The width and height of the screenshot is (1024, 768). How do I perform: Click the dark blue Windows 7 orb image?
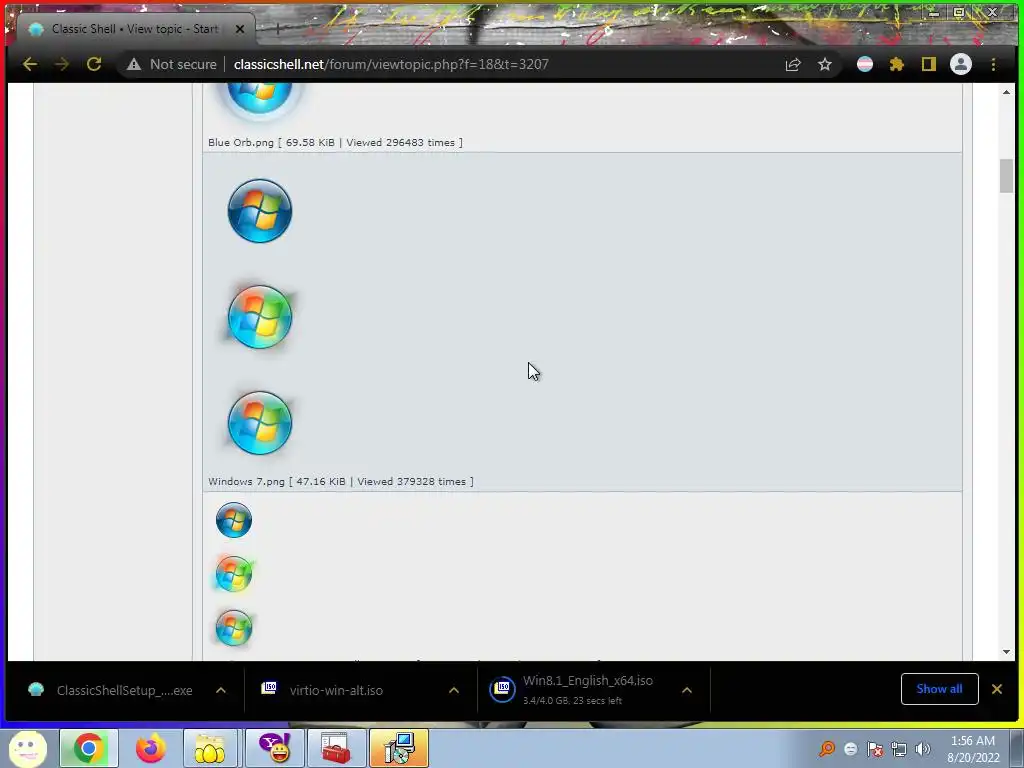(x=260, y=211)
